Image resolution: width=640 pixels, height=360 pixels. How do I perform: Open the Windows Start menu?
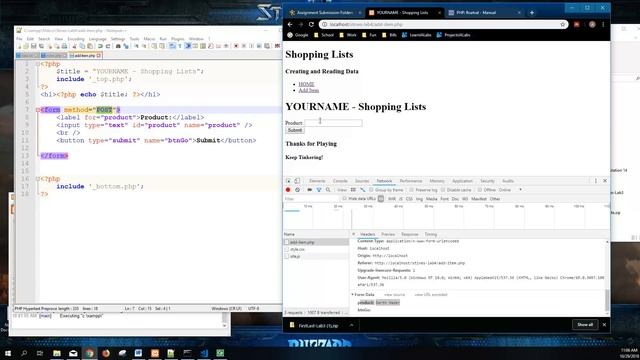tap(8, 353)
